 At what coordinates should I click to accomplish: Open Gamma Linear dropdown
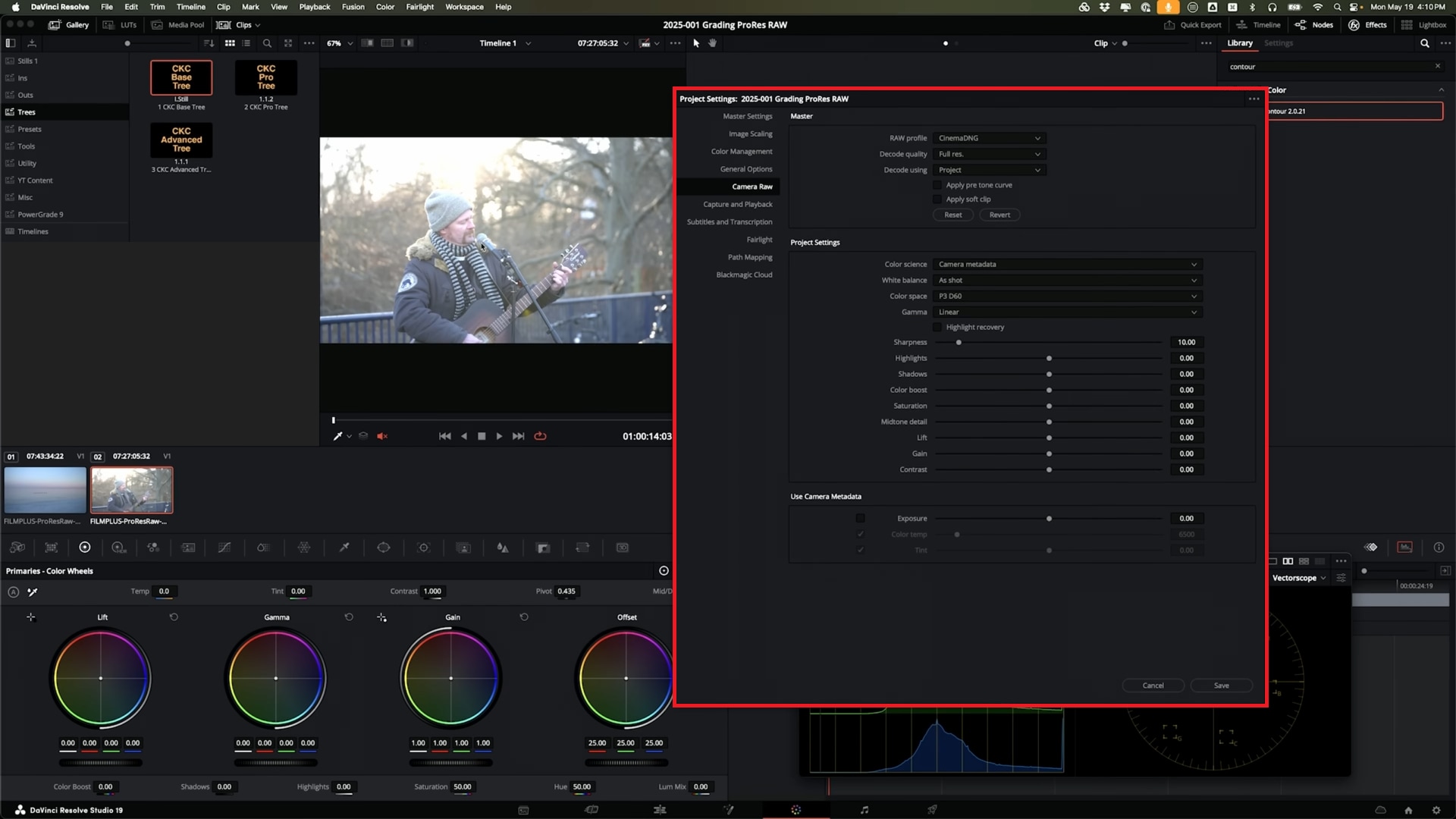click(x=1067, y=312)
